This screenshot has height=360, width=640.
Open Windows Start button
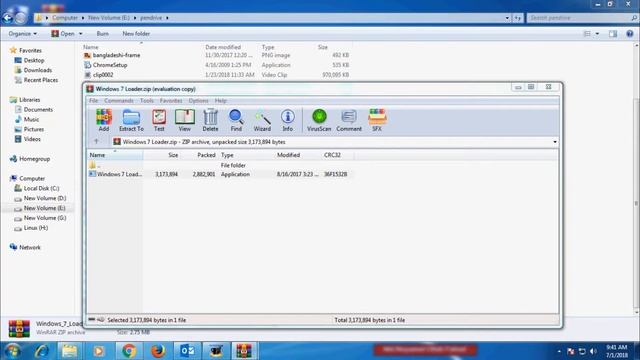(x=13, y=351)
